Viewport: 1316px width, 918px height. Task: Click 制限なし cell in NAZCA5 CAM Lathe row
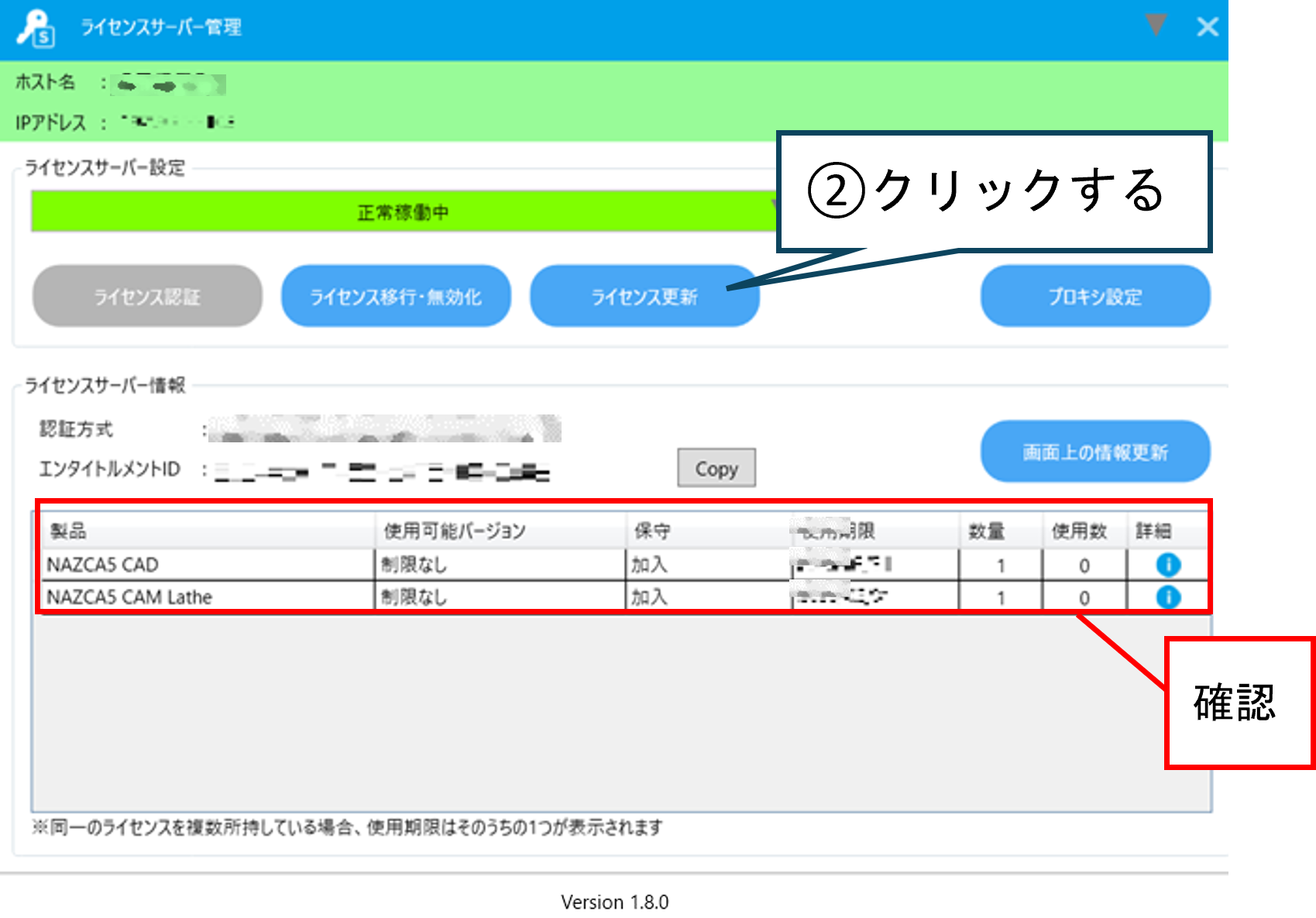coord(500,597)
